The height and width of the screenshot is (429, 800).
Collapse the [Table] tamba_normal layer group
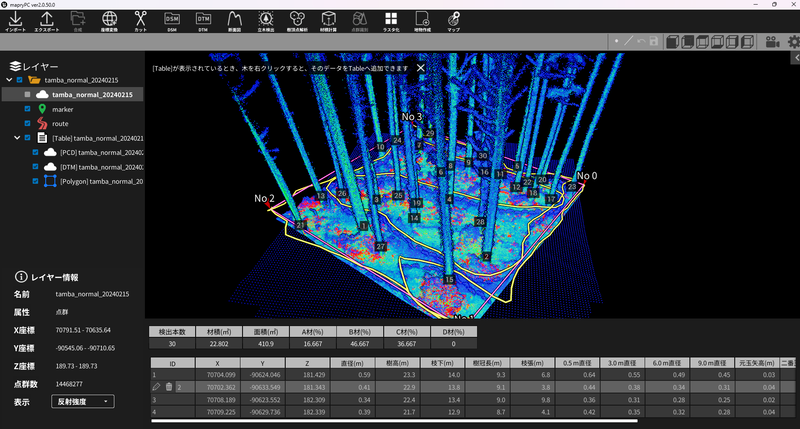click(17, 138)
